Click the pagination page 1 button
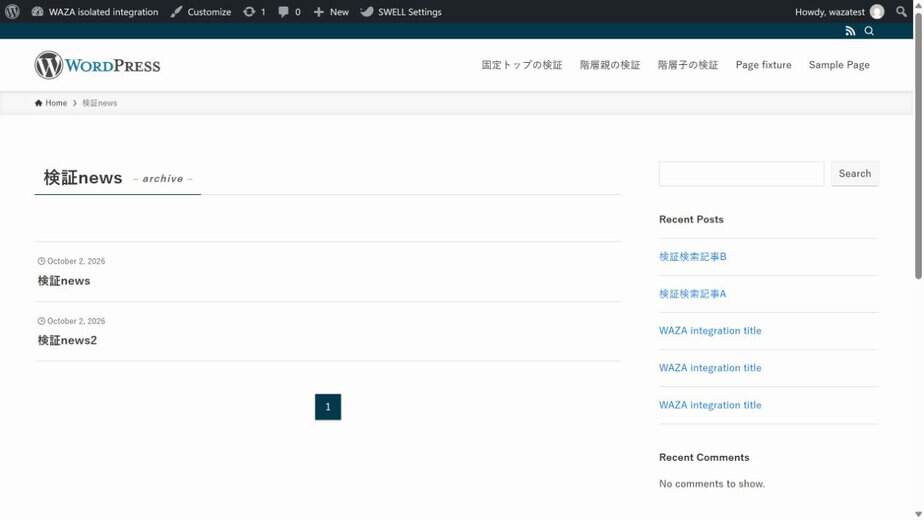924x520 pixels. tap(328, 407)
